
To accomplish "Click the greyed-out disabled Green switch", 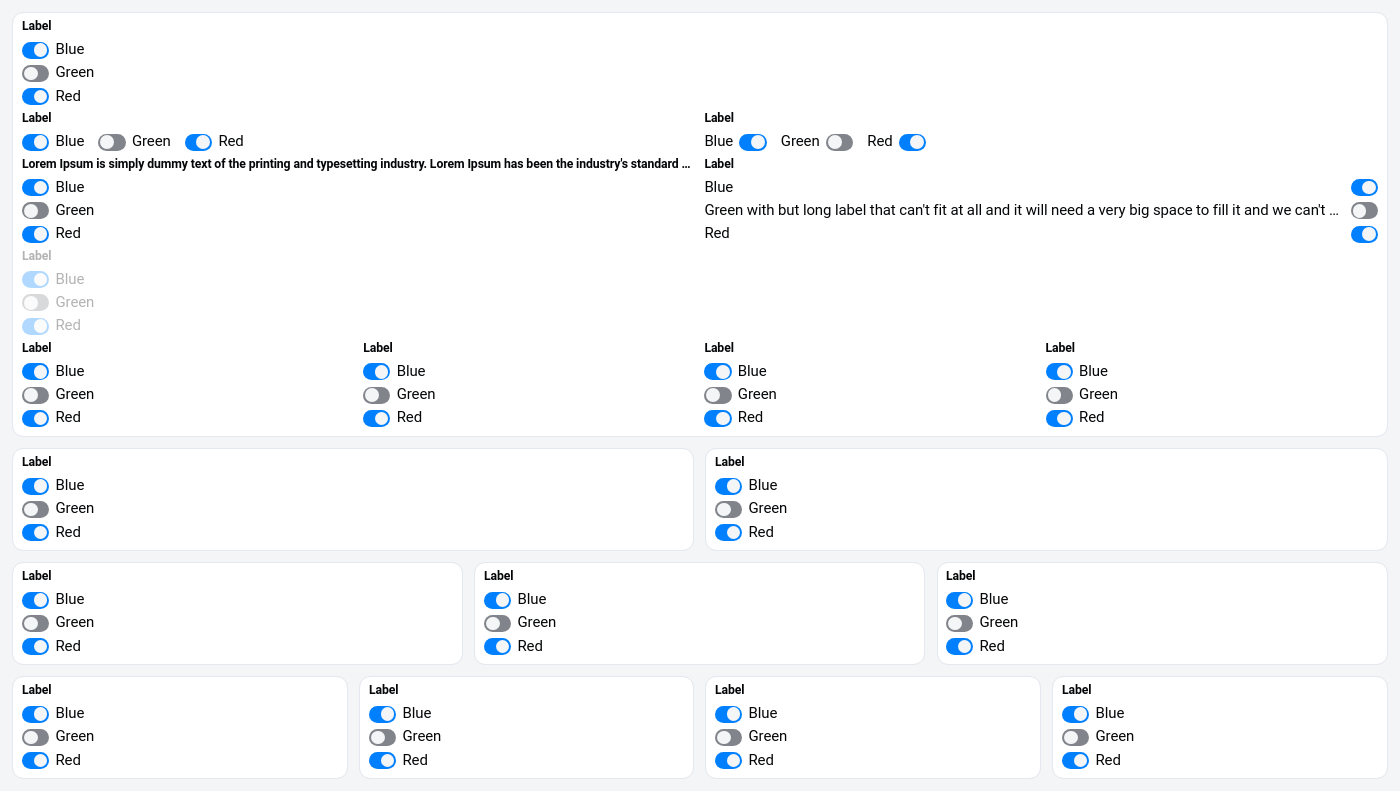I will pyautogui.click(x=35, y=303).
